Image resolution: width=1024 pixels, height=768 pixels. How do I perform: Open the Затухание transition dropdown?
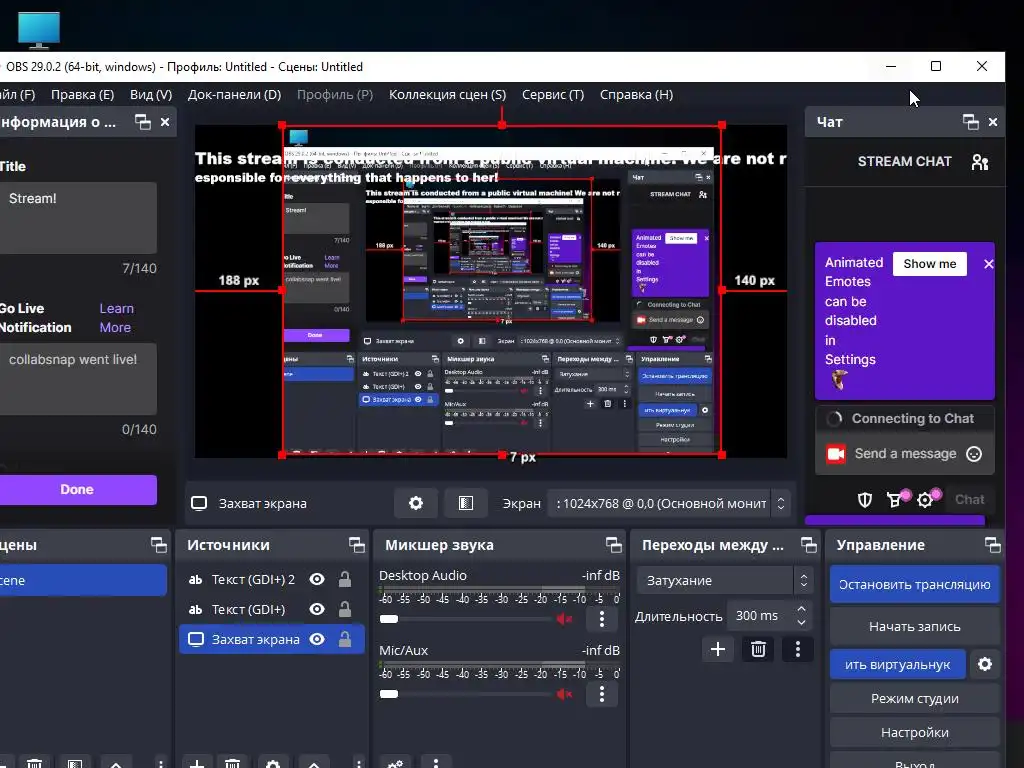(x=724, y=581)
